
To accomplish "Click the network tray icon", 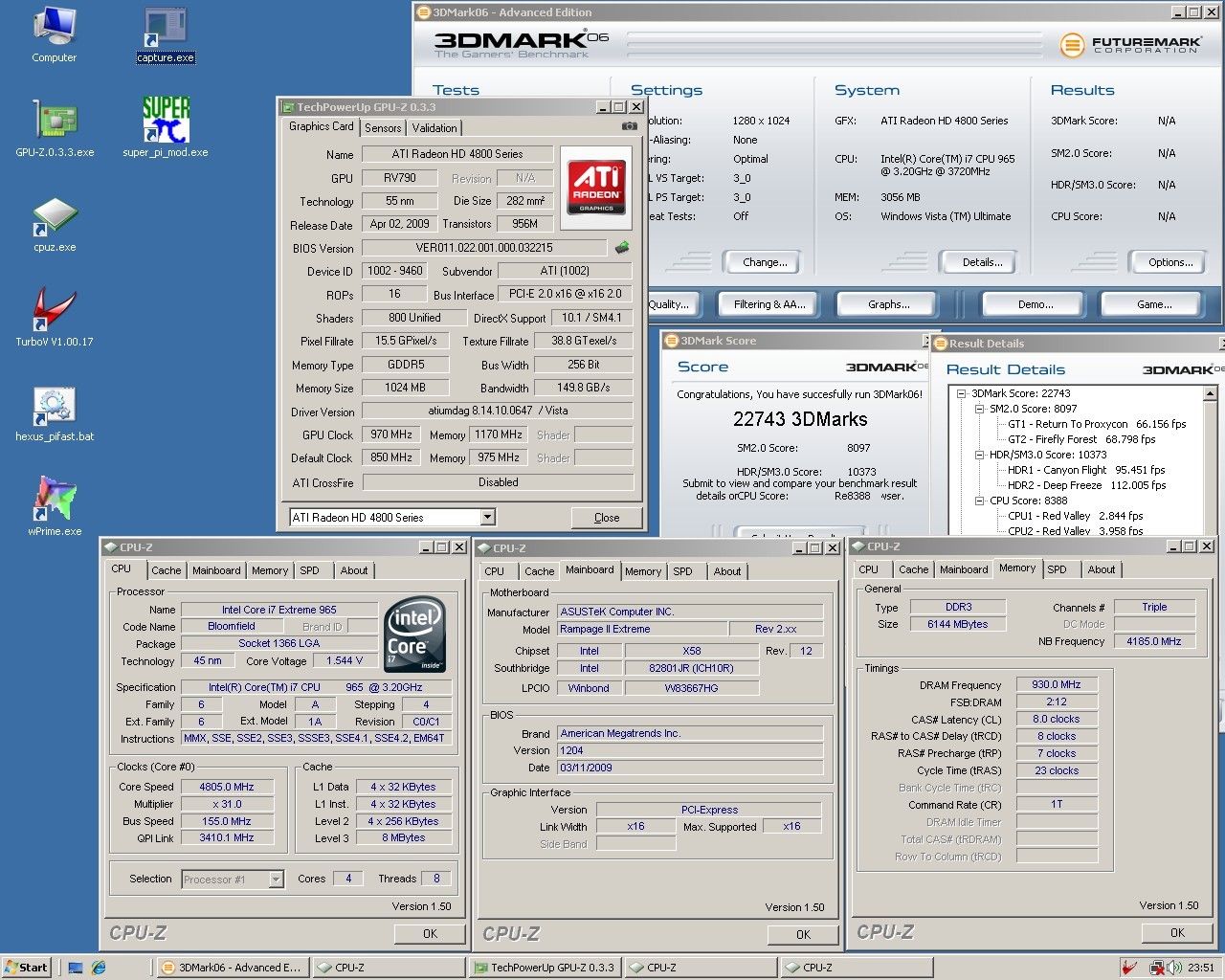I will coord(1156,968).
